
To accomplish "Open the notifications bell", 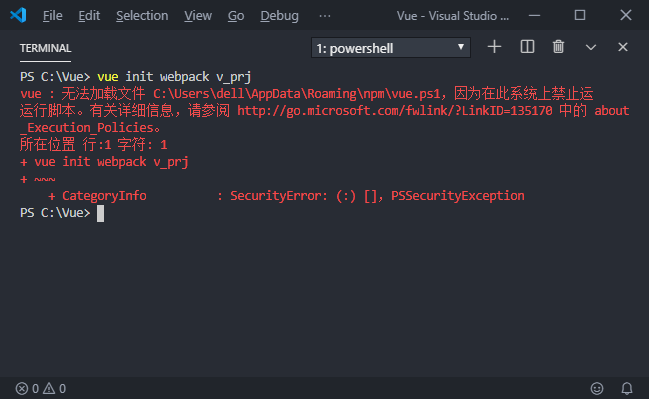I will 627,388.
